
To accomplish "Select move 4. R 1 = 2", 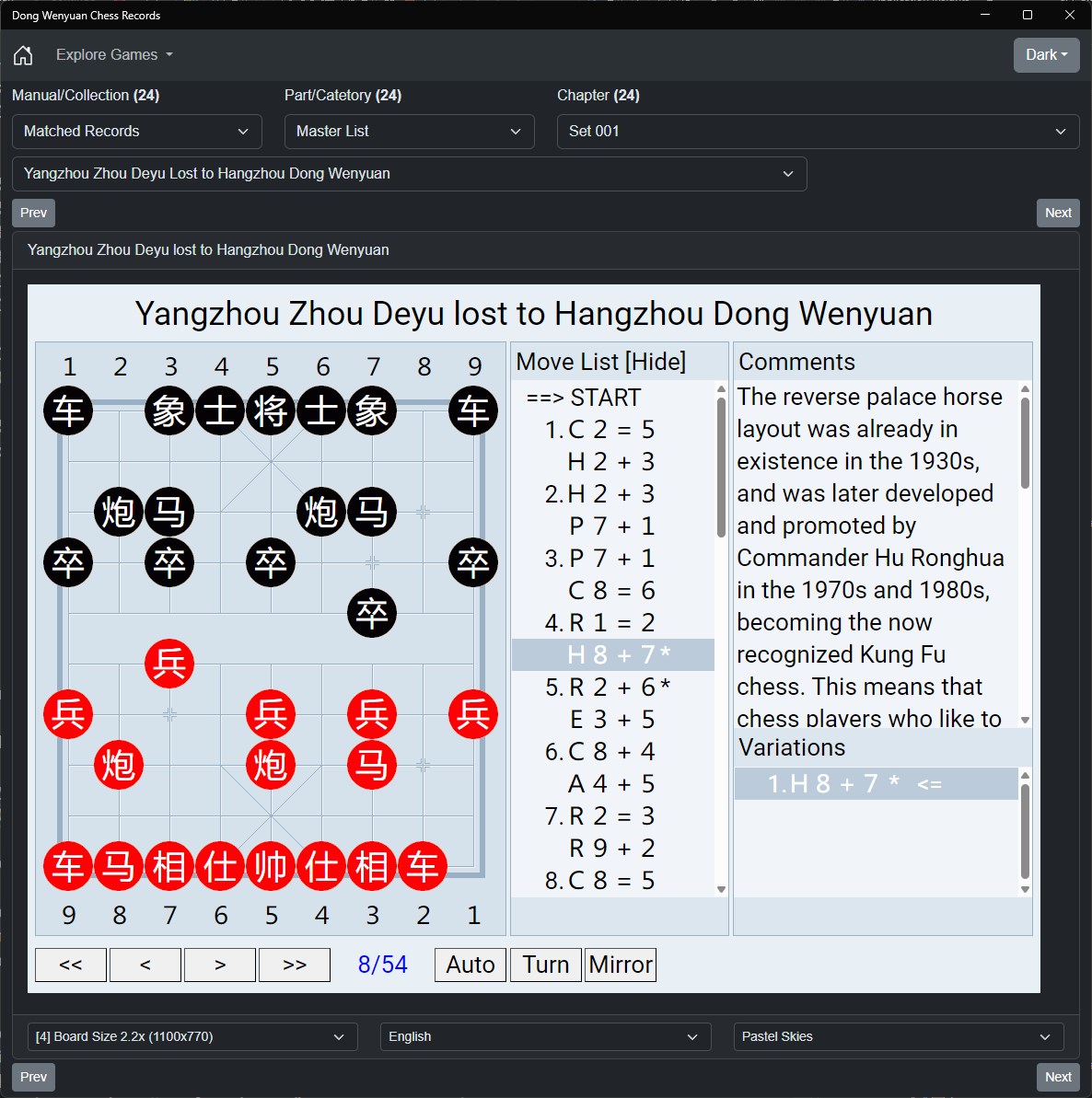I will 613,623.
